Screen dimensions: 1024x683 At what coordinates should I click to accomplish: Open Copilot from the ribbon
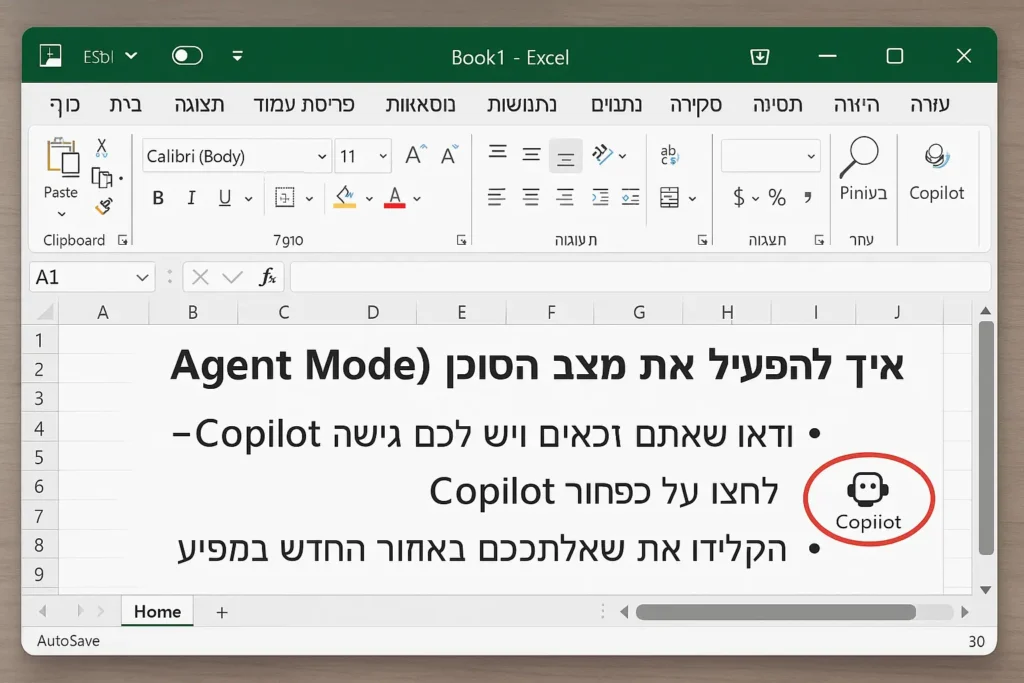(936, 172)
